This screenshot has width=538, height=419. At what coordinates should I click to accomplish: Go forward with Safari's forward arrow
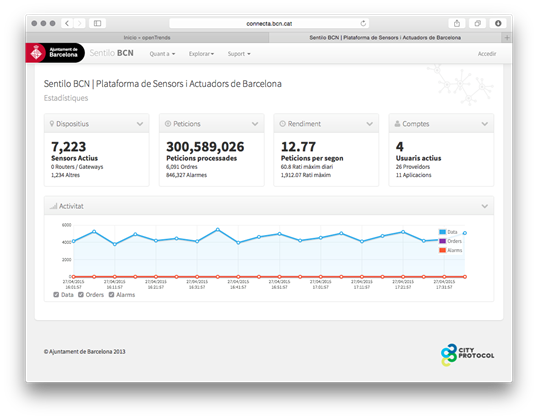tap(79, 23)
